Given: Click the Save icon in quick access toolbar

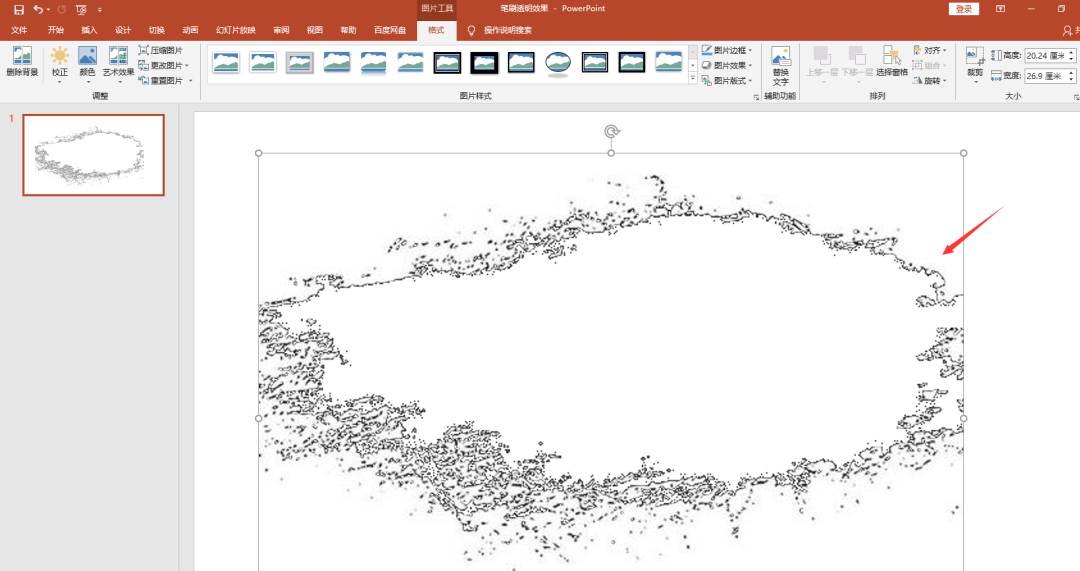Looking at the screenshot, I should pyautogui.click(x=19, y=10).
